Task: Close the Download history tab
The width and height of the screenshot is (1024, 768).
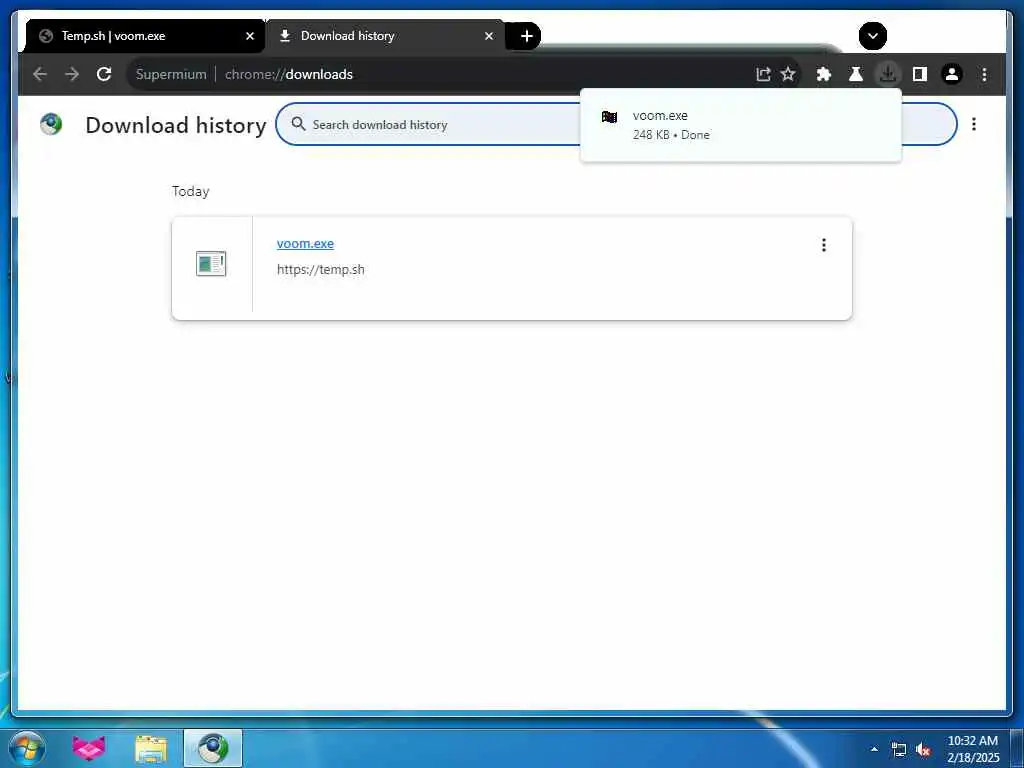Action: (x=488, y=36)
